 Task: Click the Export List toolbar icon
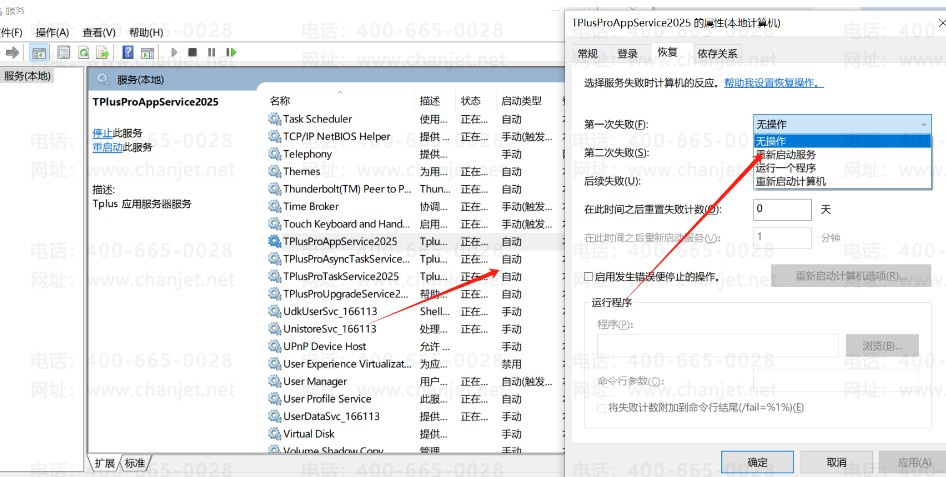click(103, 52)
